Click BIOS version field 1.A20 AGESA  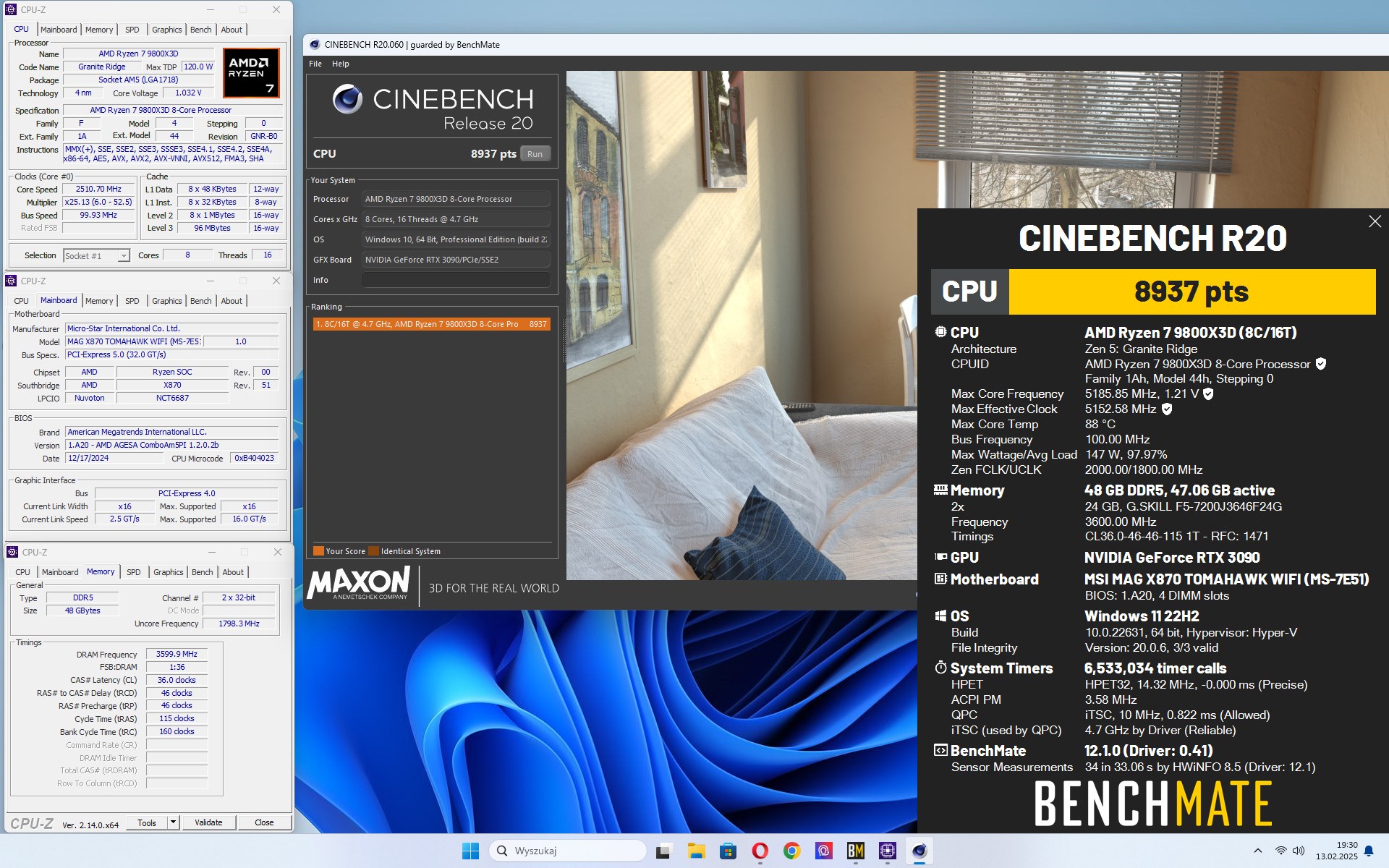[x=171, y=446]
